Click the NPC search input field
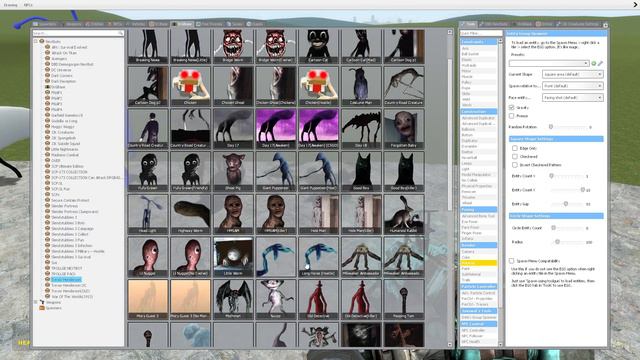This screenshot has height=360, width=640. (78, 33)
